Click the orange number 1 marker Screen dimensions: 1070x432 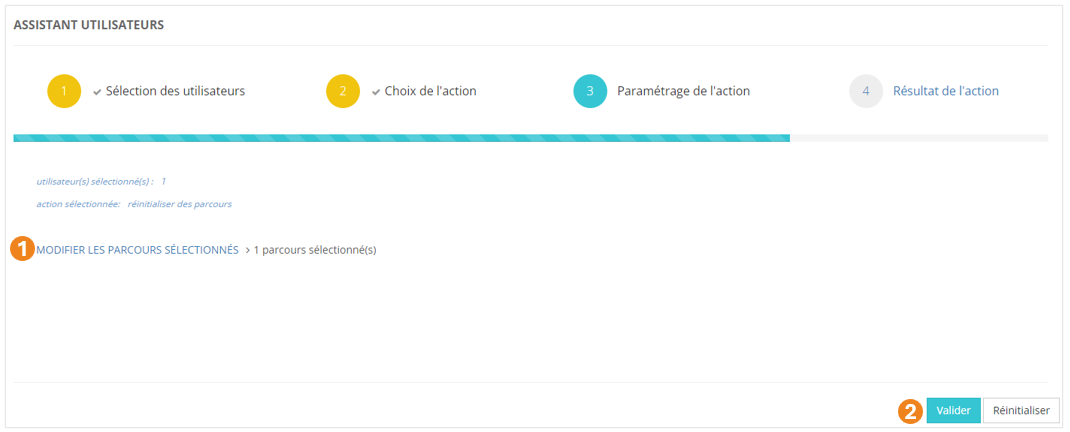coord(22,250)
